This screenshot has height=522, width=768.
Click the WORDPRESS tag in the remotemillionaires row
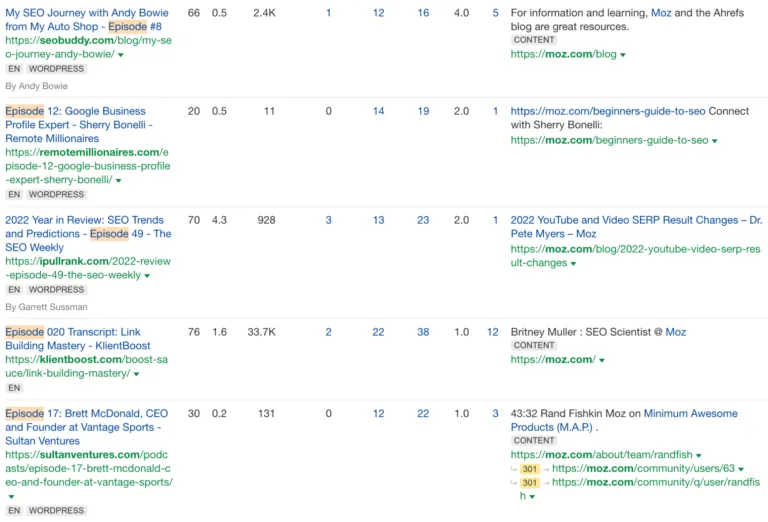click(56, 195)
